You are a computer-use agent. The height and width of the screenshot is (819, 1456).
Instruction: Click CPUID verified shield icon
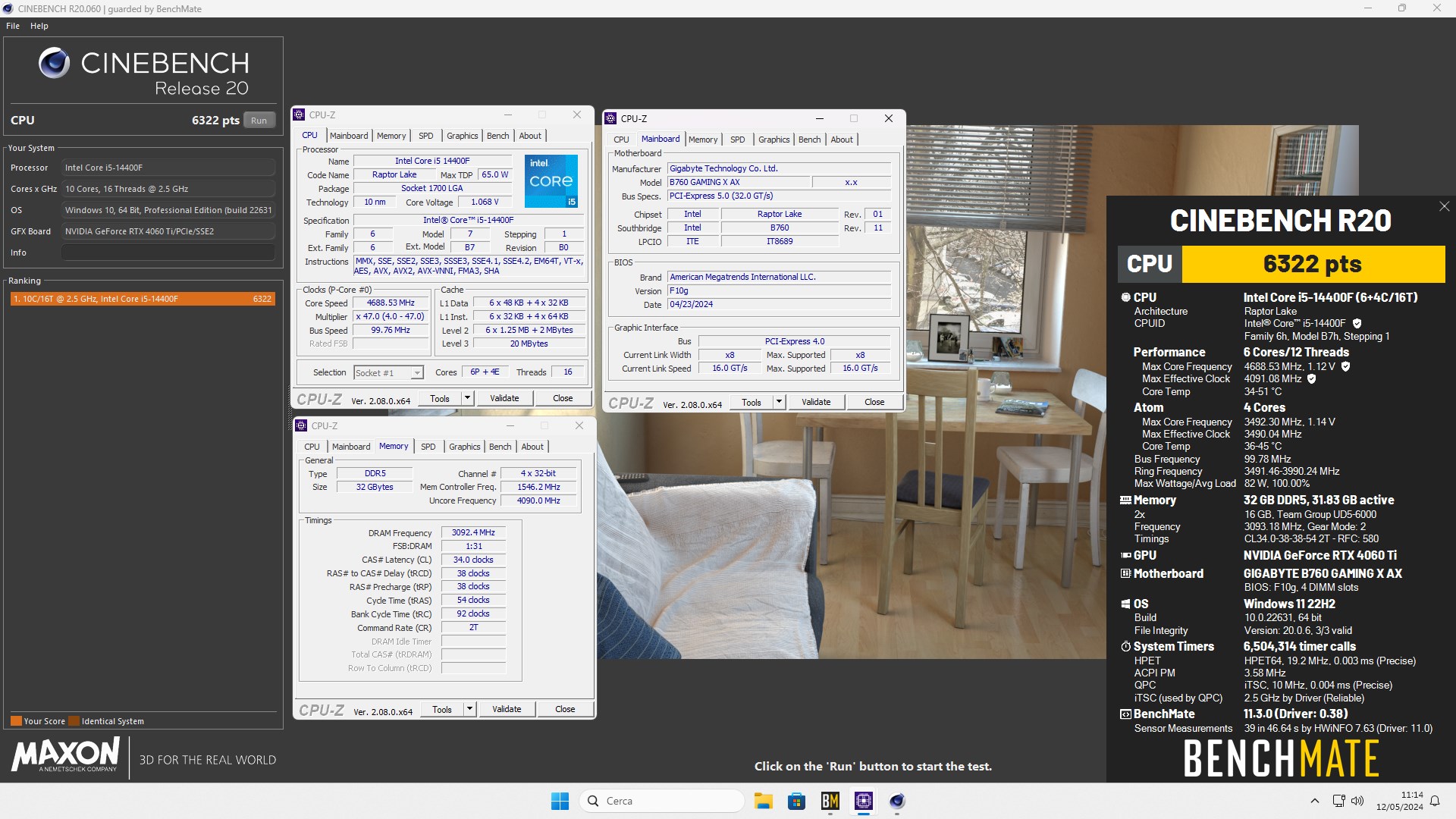(x=1357, y=324)
